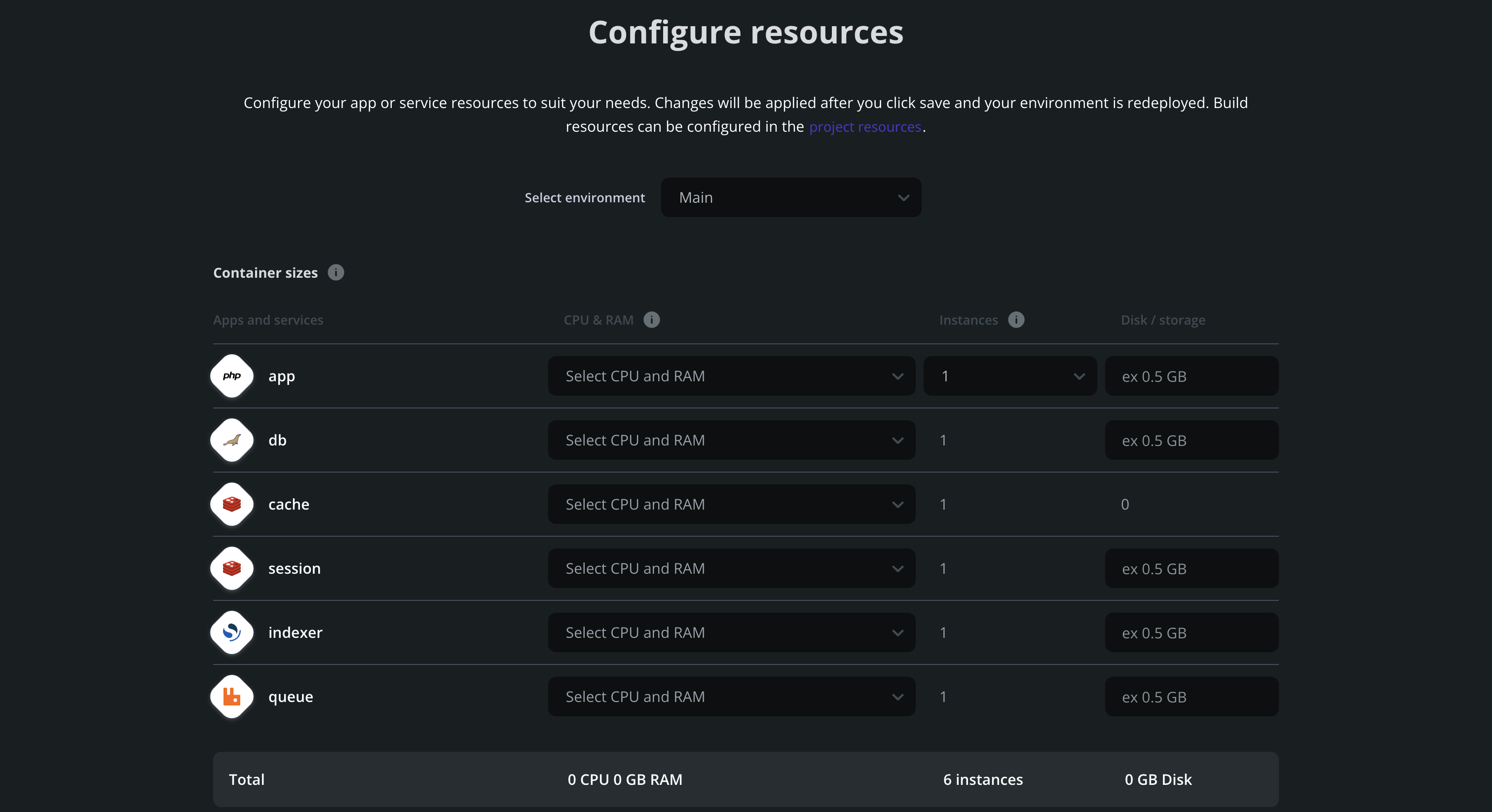Click the info icon beside Instances
The image size is (1492, 812).
pos(1016,320)
